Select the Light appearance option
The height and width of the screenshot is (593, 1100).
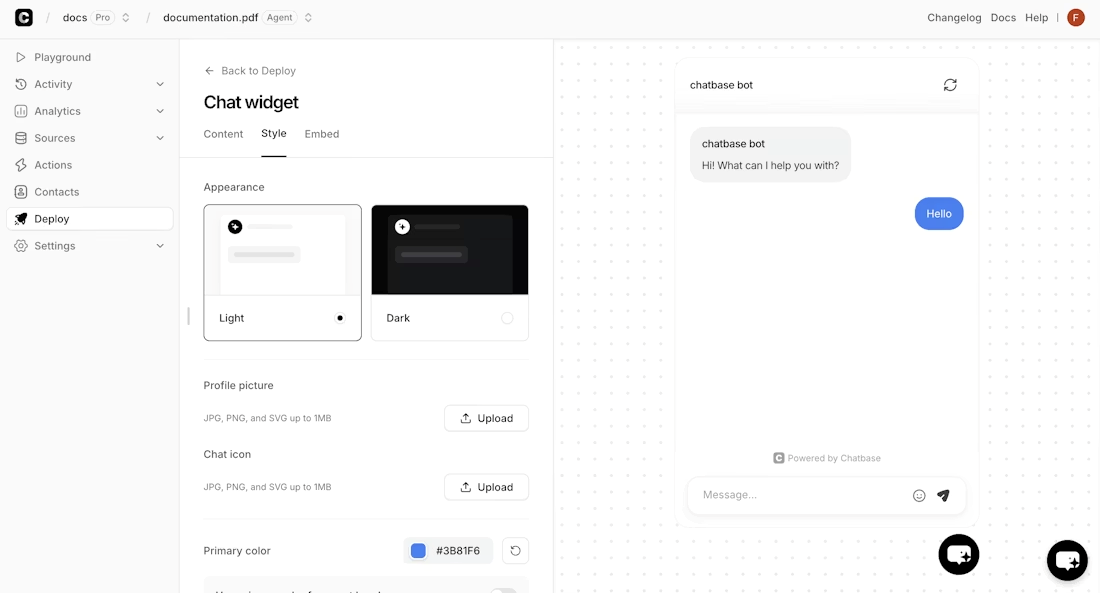pyautogui.click(x=282, y=272)
